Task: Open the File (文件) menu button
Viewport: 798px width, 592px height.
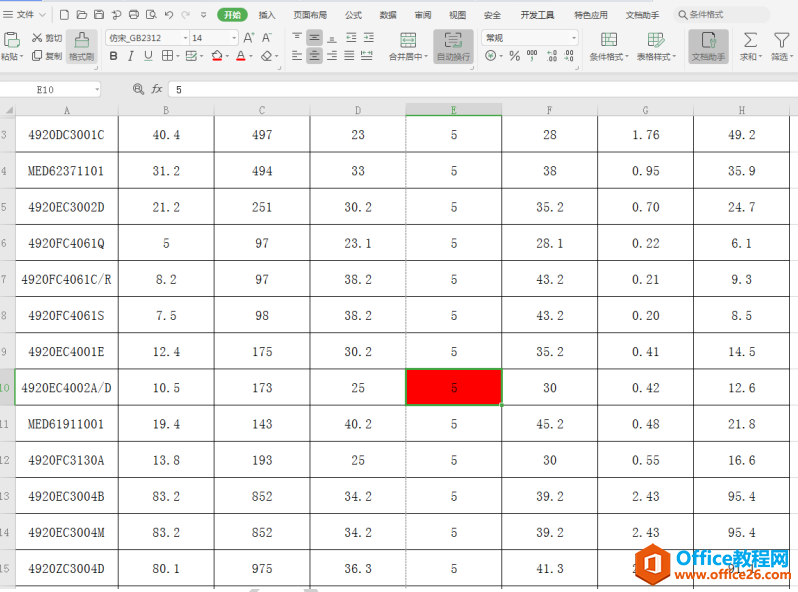Action: [x=24, y=15]
